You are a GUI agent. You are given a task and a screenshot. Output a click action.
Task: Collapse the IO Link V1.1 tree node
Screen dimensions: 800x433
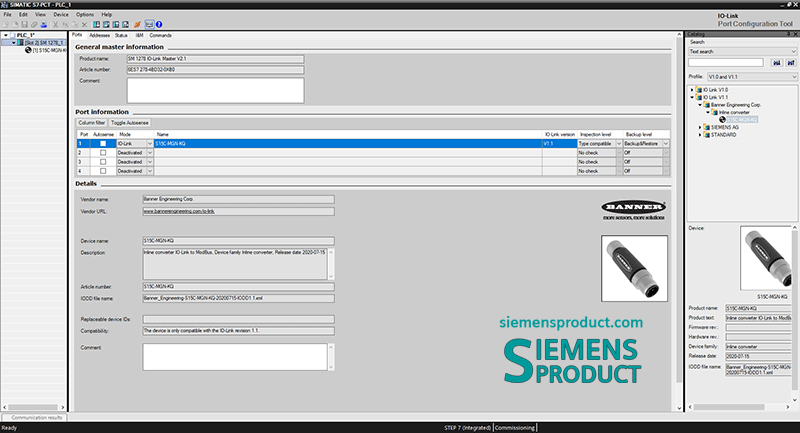(x=692, y=97)
